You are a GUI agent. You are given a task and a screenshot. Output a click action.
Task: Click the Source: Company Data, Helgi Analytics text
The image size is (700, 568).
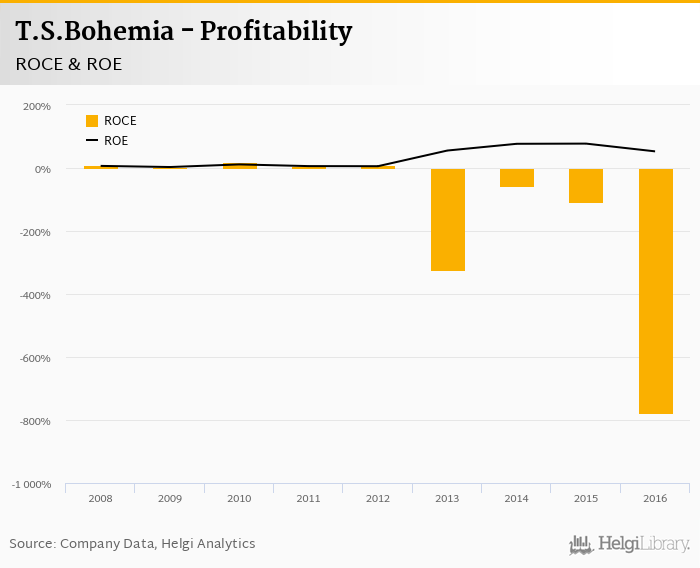point(132,544)
